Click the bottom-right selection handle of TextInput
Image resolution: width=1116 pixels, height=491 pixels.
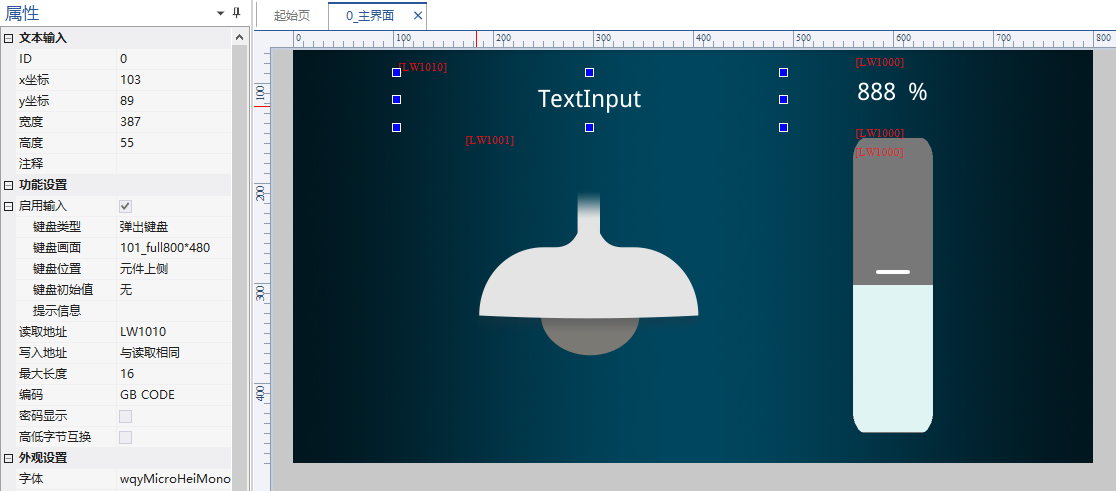[783, 127]
